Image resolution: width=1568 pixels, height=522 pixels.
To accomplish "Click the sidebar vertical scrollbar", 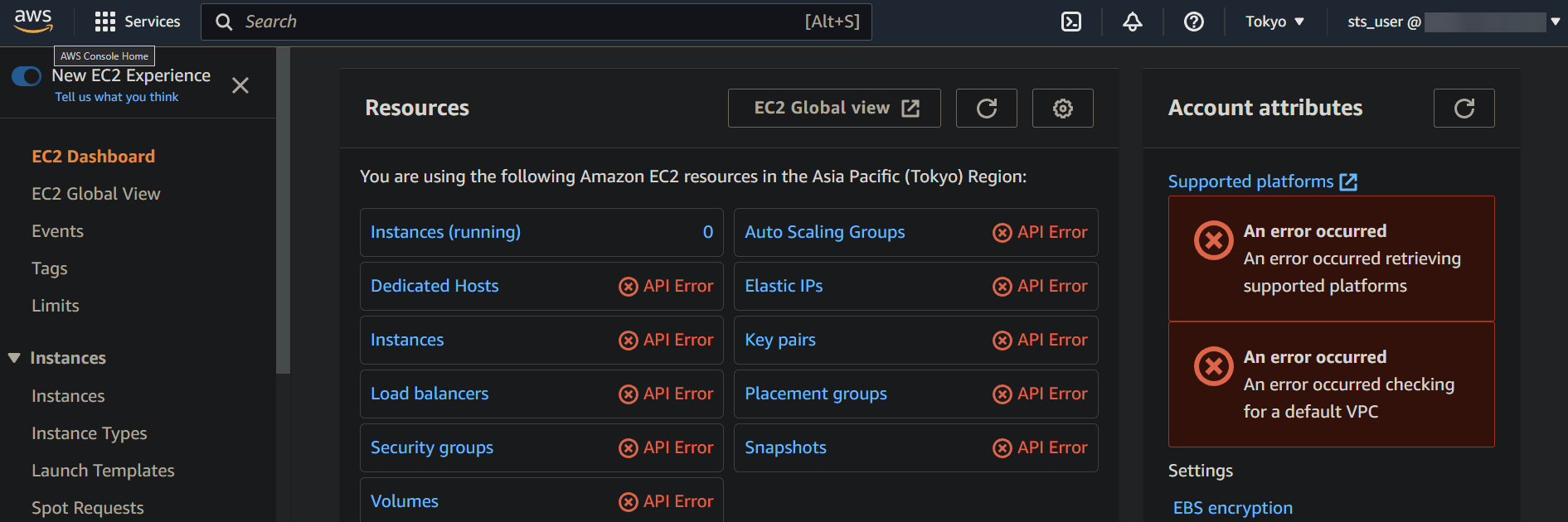I will pos(283,211).
